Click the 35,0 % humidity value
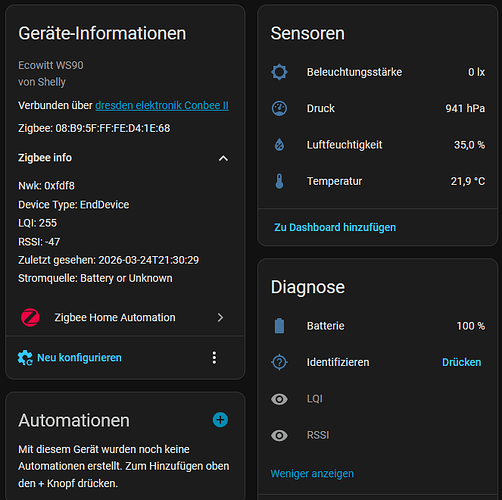This screenshot has width=502, height=500. (x=469, y=145)
